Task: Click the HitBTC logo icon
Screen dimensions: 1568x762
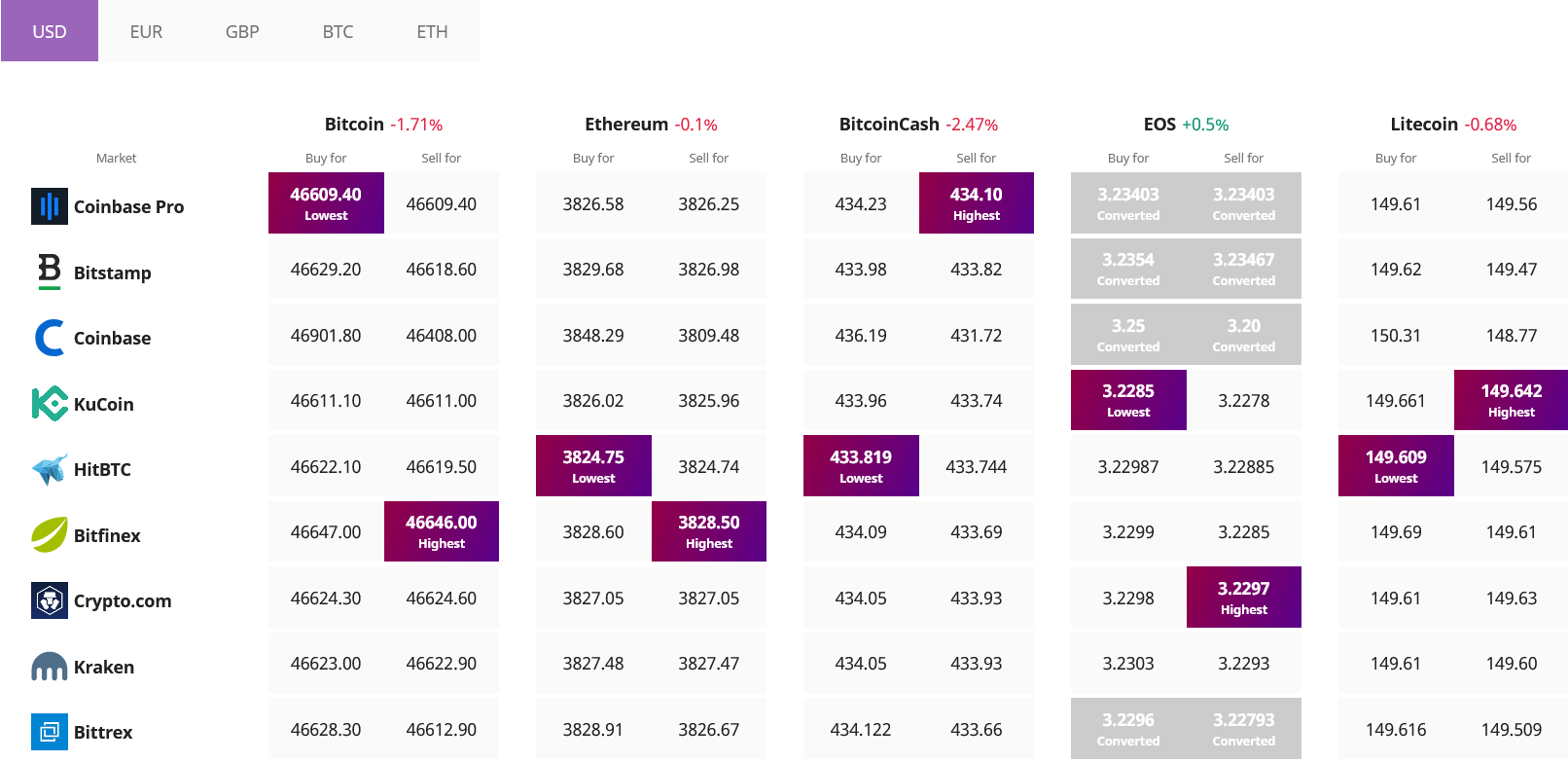Action: [x=50, y=469]
